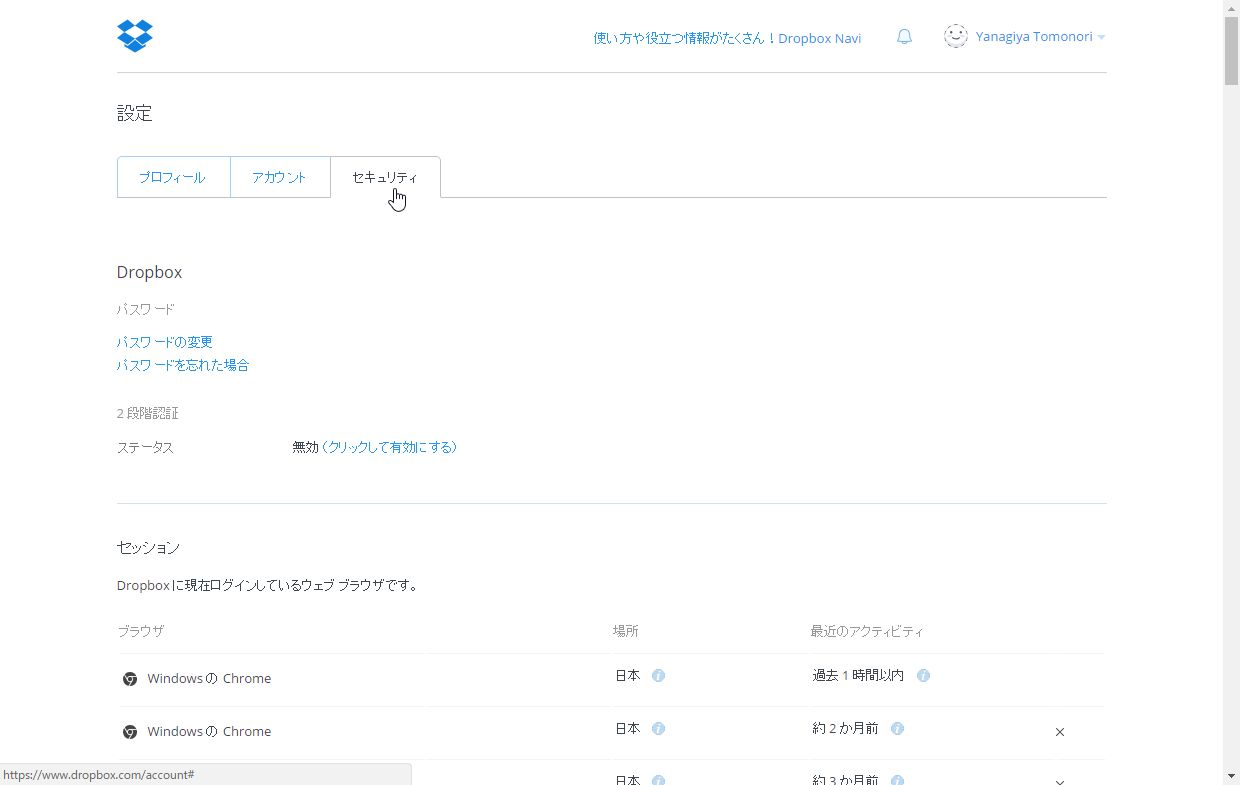Click the page scrollbar thumb
The image size is (1240, 785).
click(x=1231, y=50)
